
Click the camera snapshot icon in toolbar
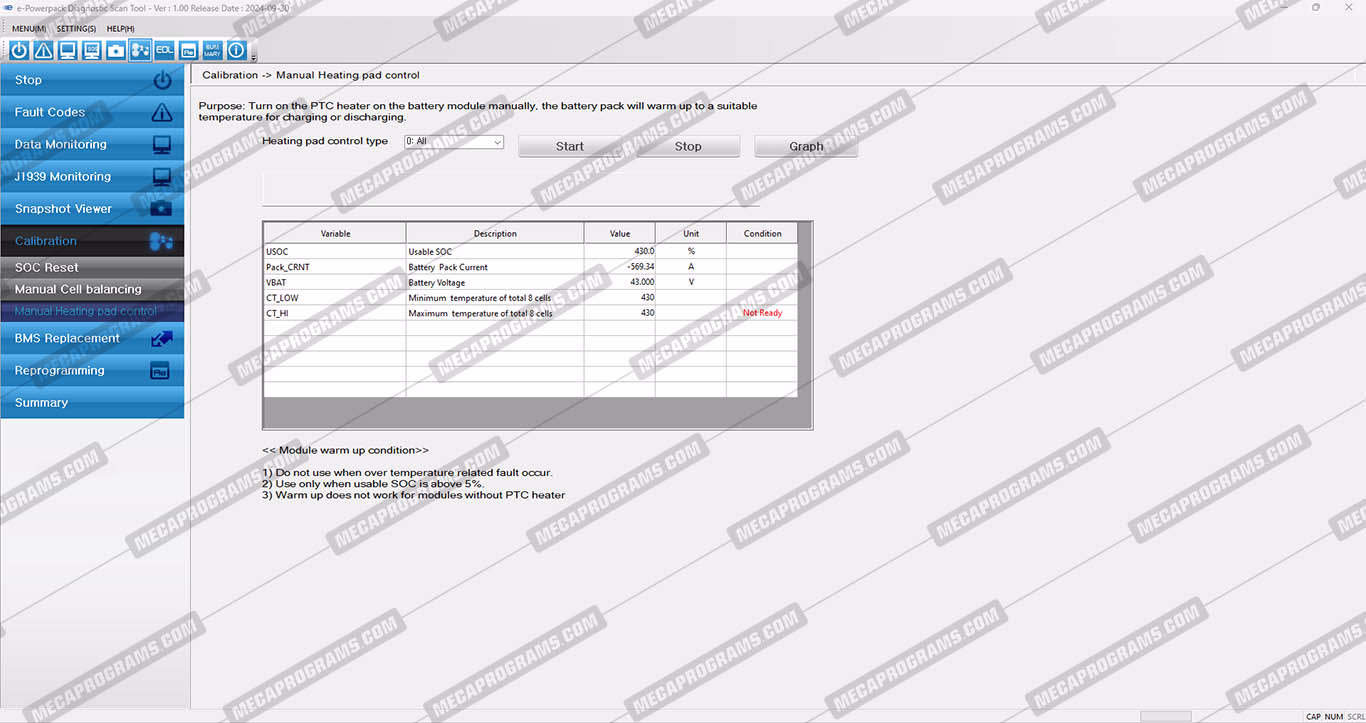[x=116, y=50]
